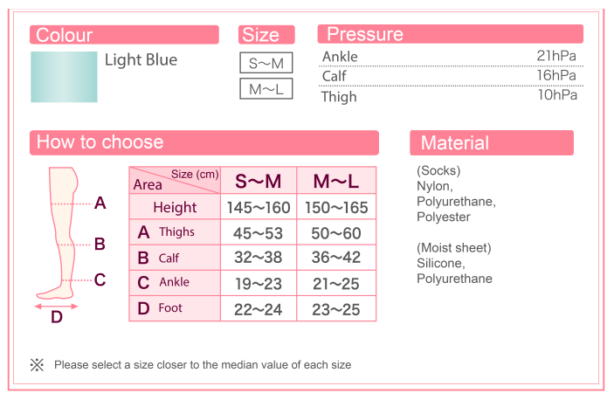Click the How to choose header
The height and width of the screenshot is (400, 614).
(x=204, y=143)
